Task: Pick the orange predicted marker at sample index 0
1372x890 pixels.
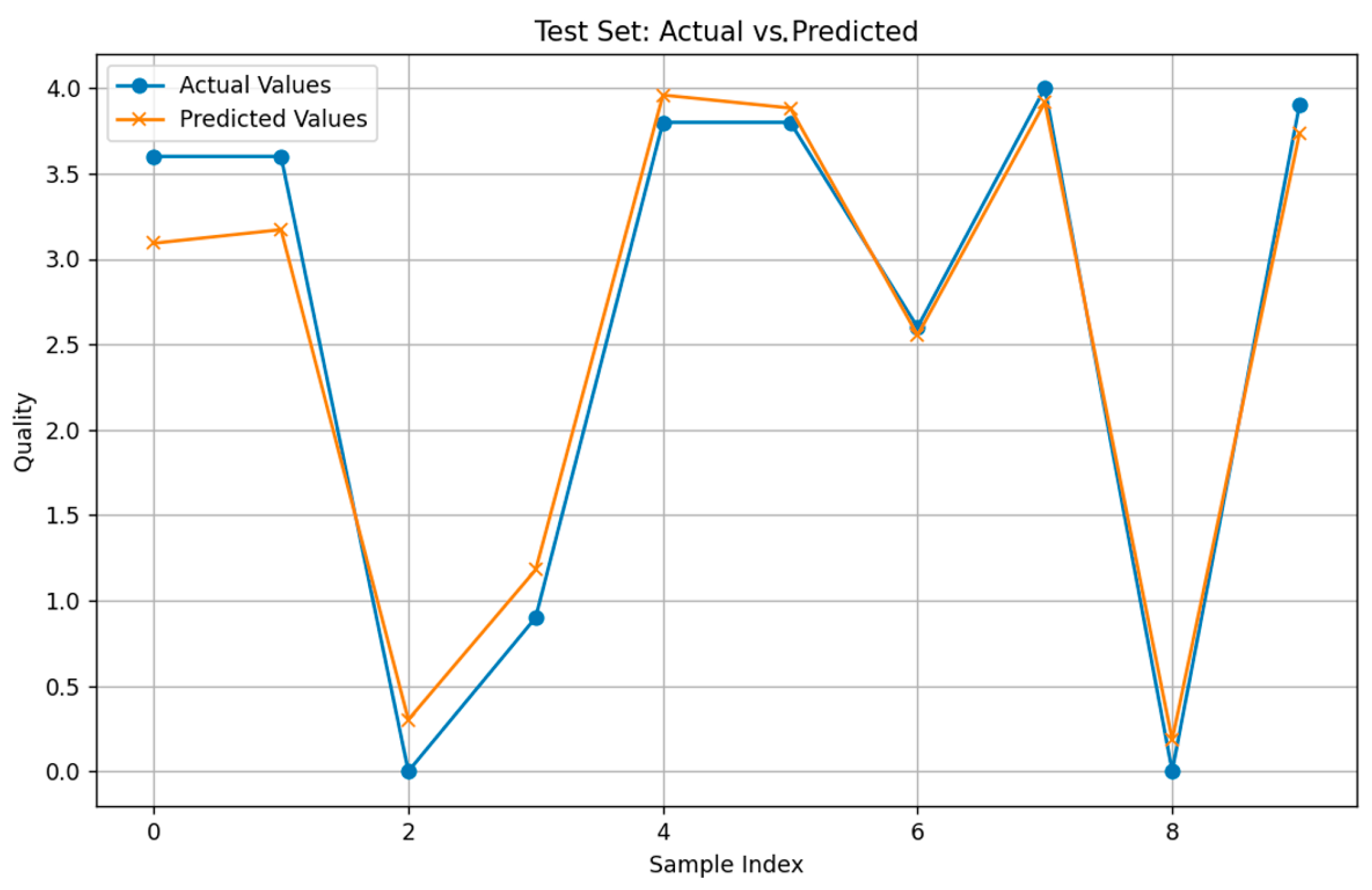Action: point(153,243)
